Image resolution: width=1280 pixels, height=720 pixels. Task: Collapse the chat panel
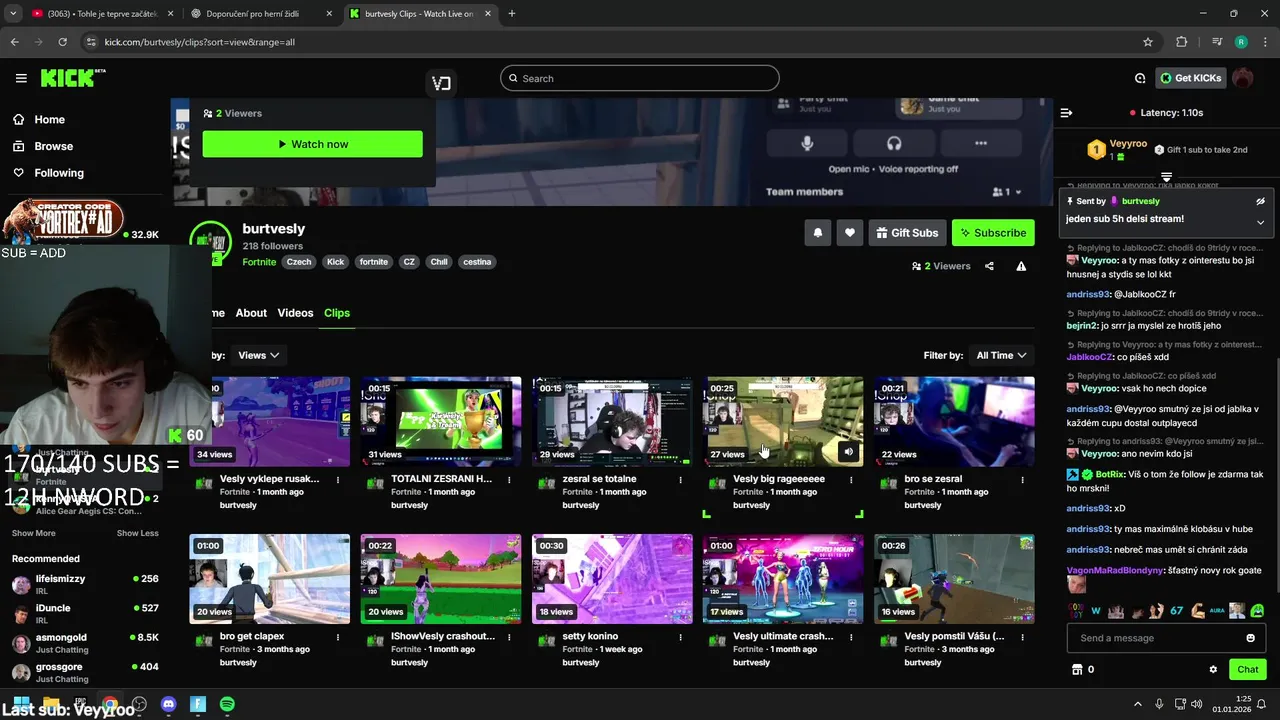tap(1066, 113)
